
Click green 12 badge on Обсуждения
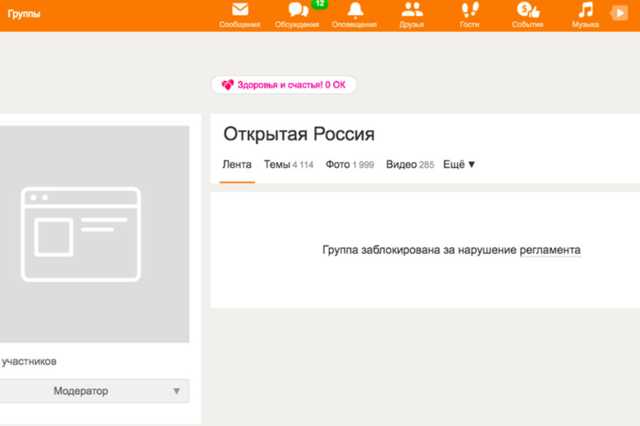pyautogui.click(x=320, y=4)
